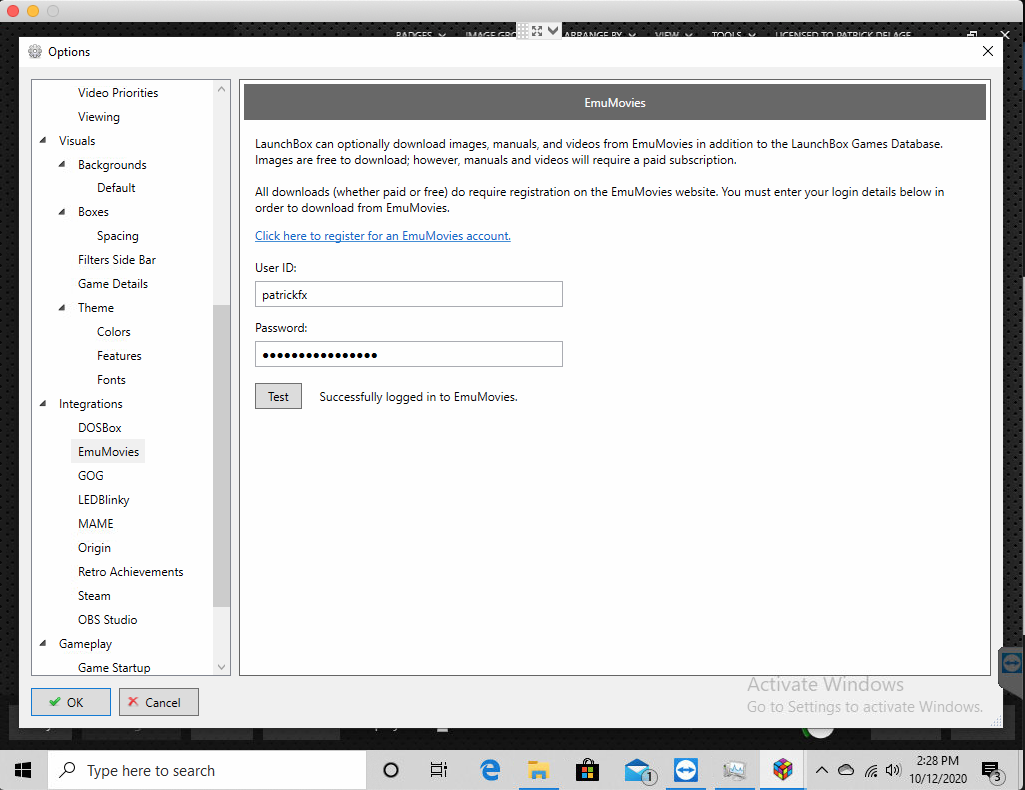Open the Windows Start menu
The image size is (1025, 790).
(23, 770)
